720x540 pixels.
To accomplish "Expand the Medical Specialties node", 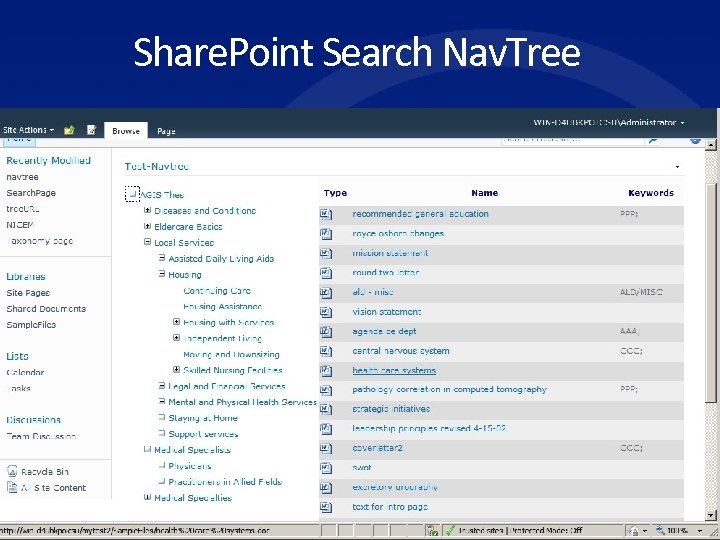I will pyautogui.click(x=147, y=497).
